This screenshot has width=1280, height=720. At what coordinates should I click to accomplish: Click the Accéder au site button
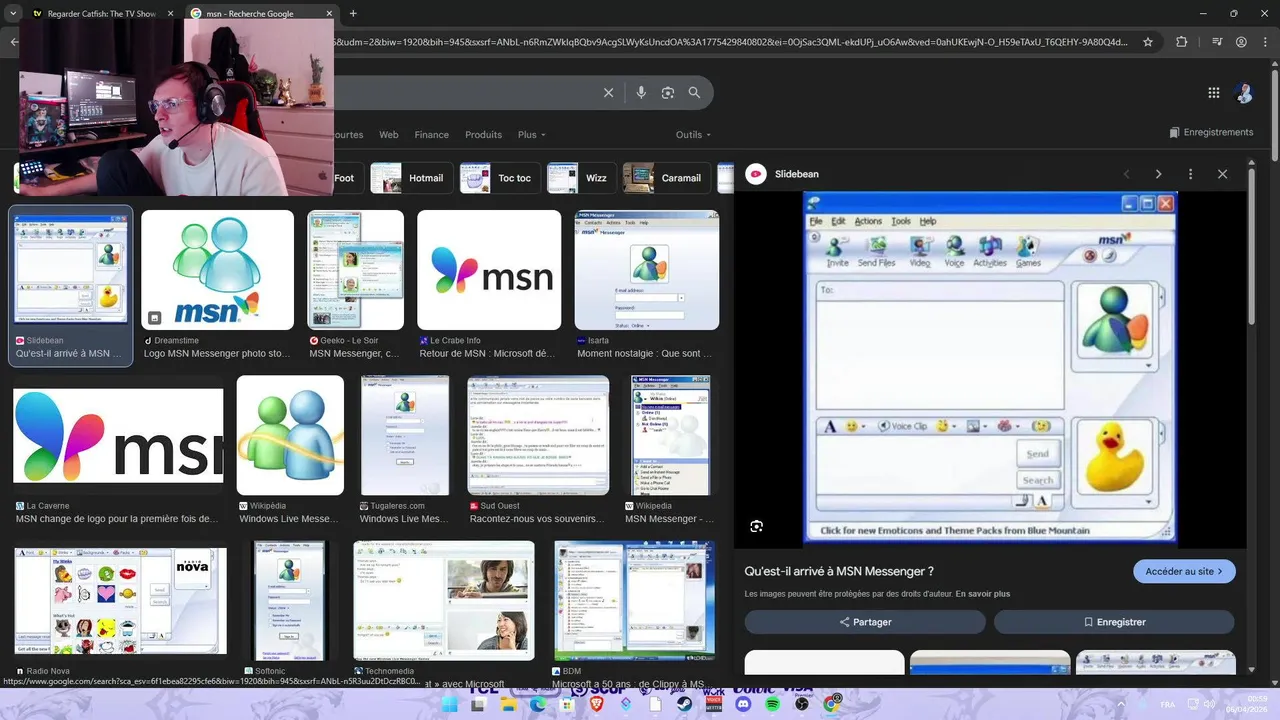coord(1184,571)
